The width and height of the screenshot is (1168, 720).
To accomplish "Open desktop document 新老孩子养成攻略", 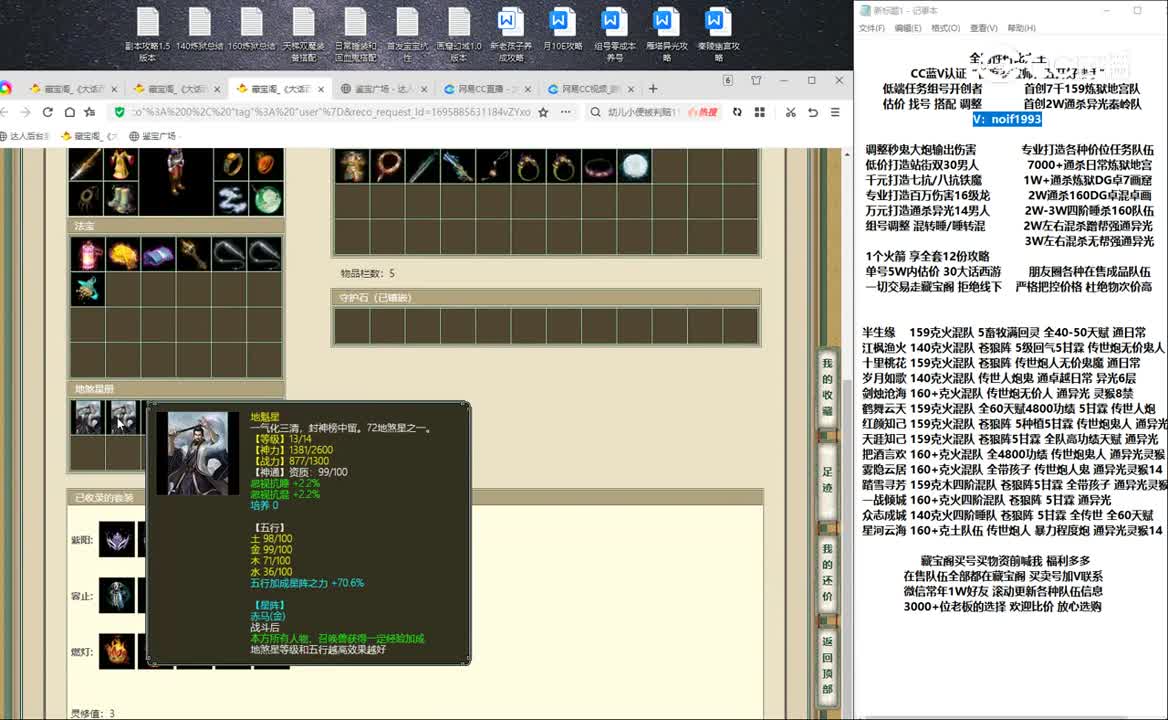I will point(511,34).
